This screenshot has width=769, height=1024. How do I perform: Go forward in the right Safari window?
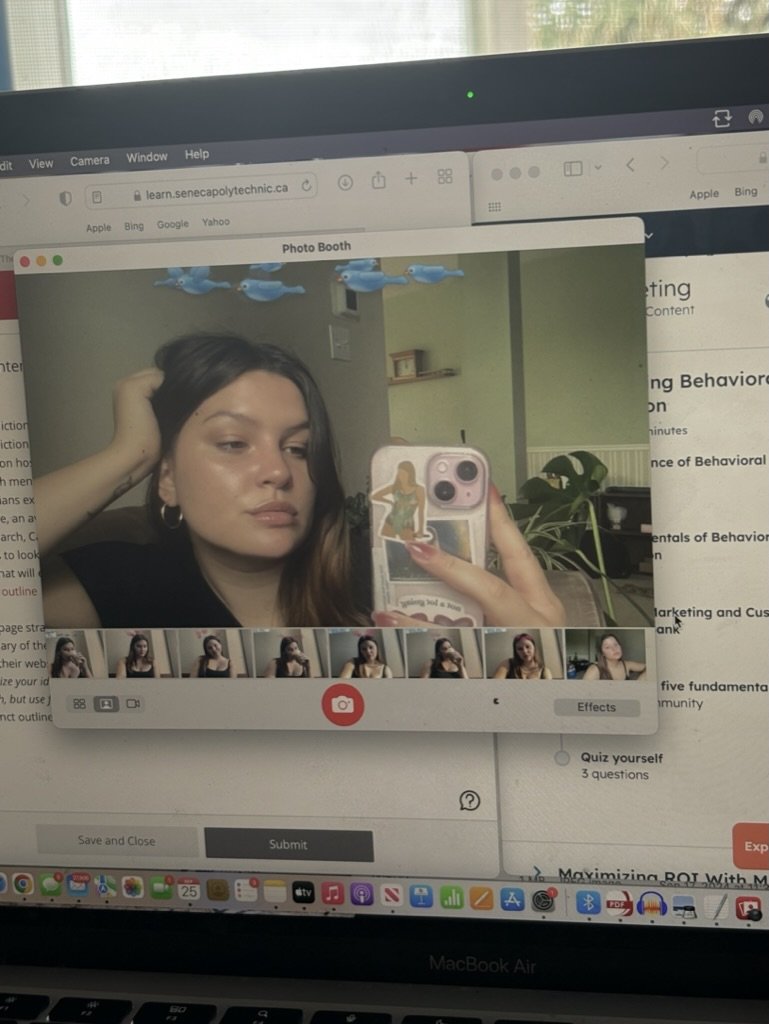coord(664,163)
